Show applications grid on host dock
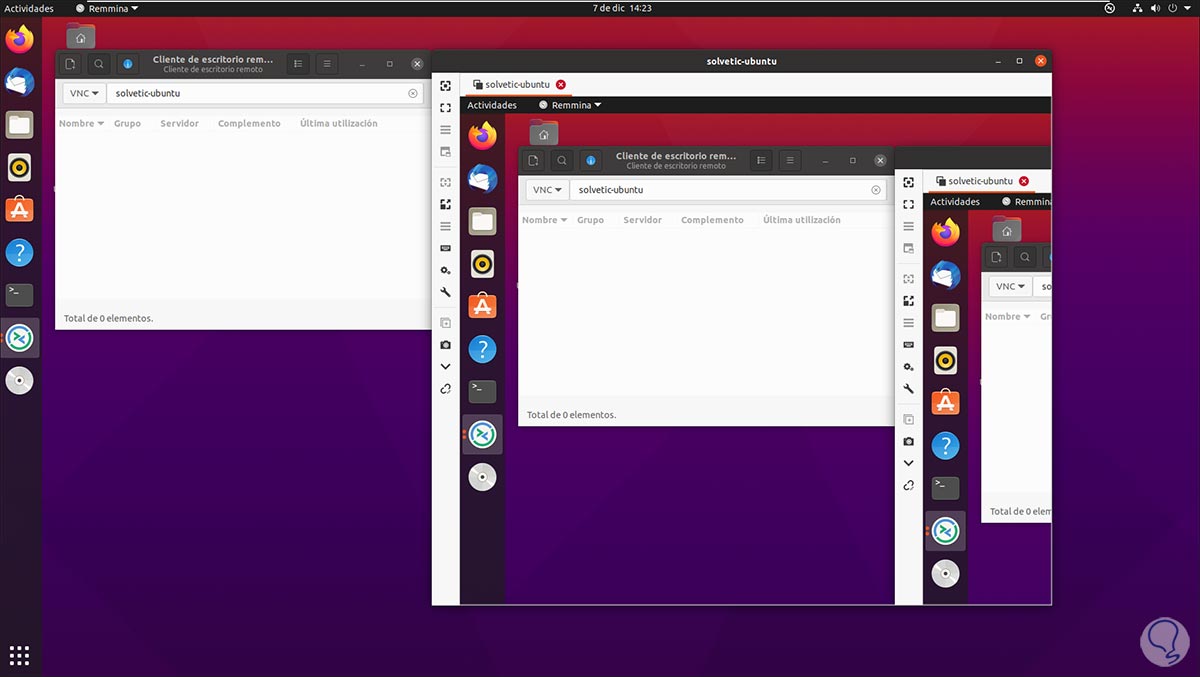1200x677 pixels. point(19,655)
